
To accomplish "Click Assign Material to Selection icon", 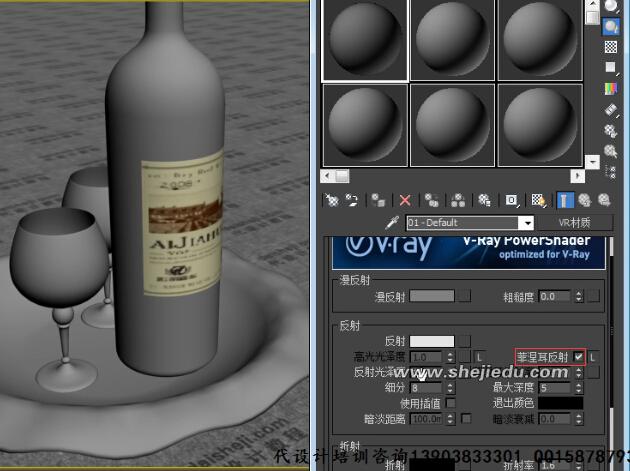I will point(380,200).
